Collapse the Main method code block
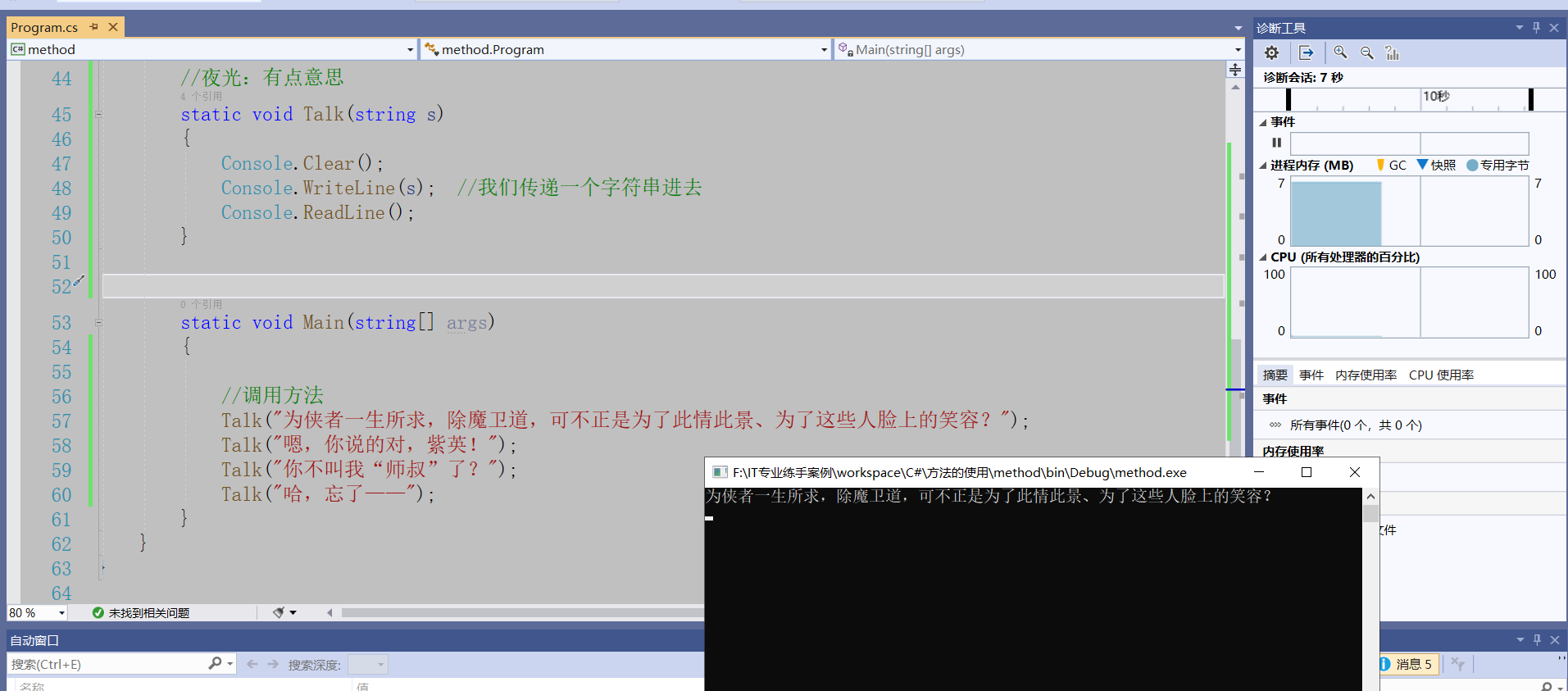 [x=98, y=323]
